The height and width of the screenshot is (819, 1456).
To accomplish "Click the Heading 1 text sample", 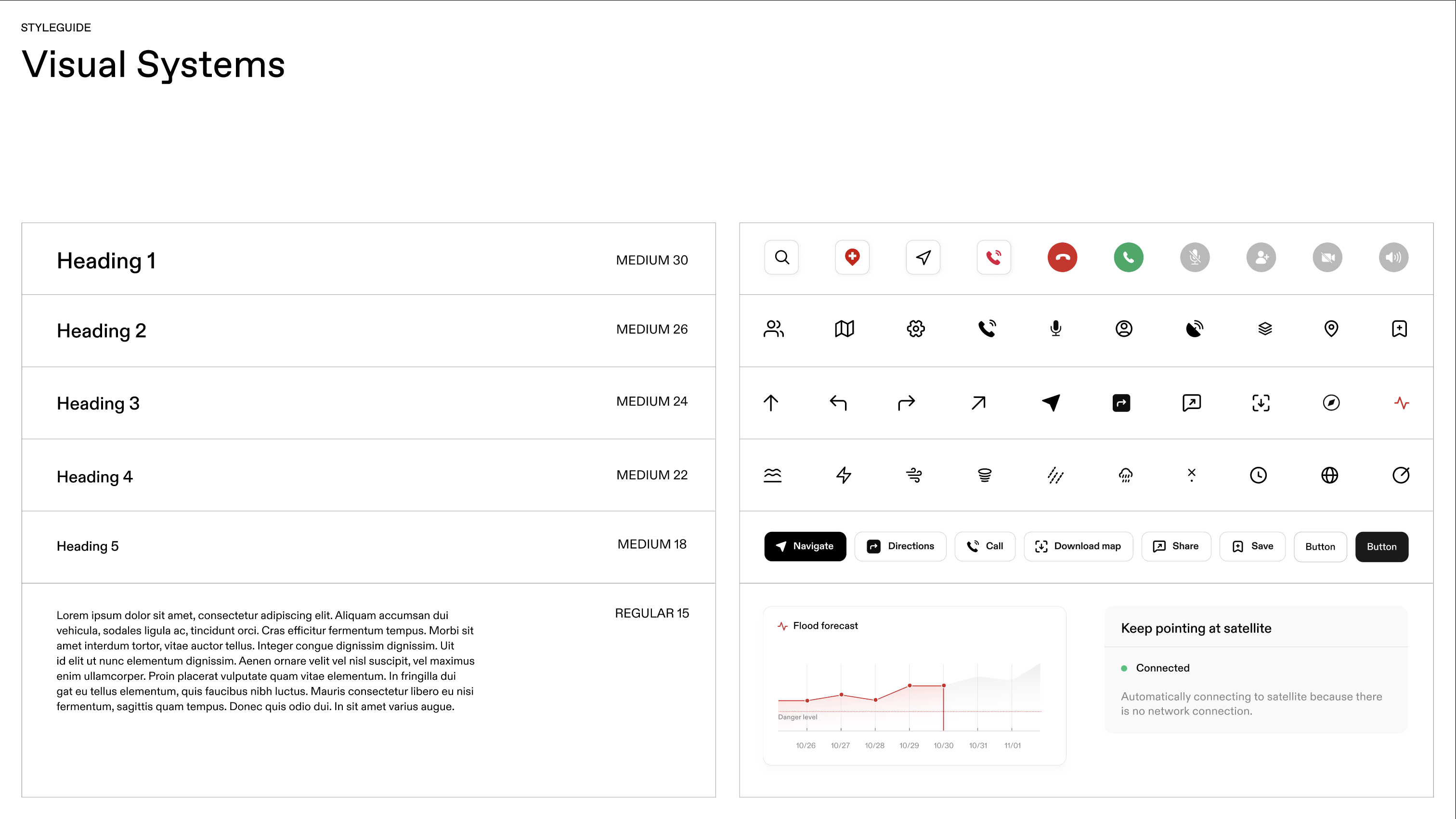I will point(106,261).
